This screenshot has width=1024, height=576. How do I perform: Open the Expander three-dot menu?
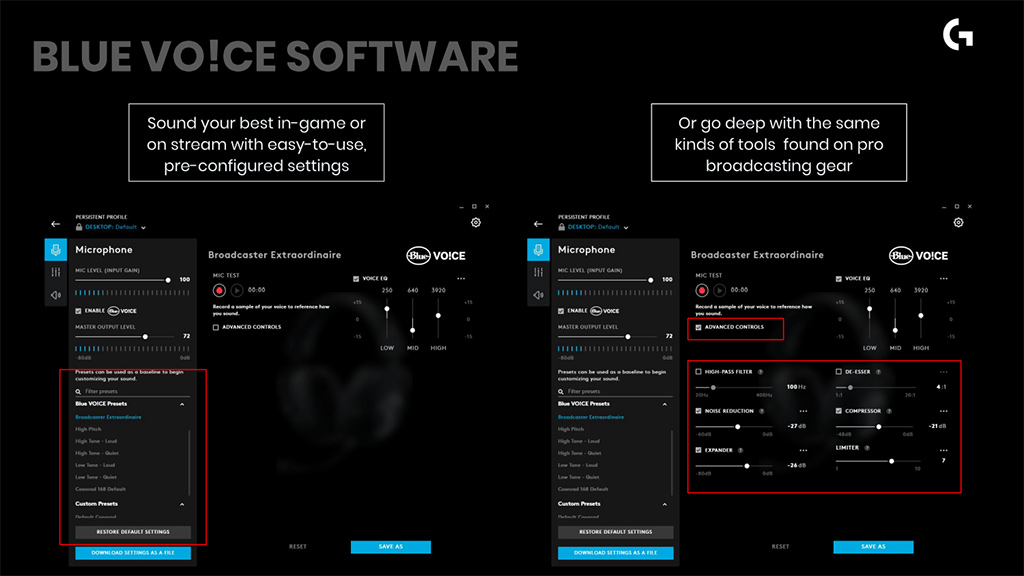803,451
